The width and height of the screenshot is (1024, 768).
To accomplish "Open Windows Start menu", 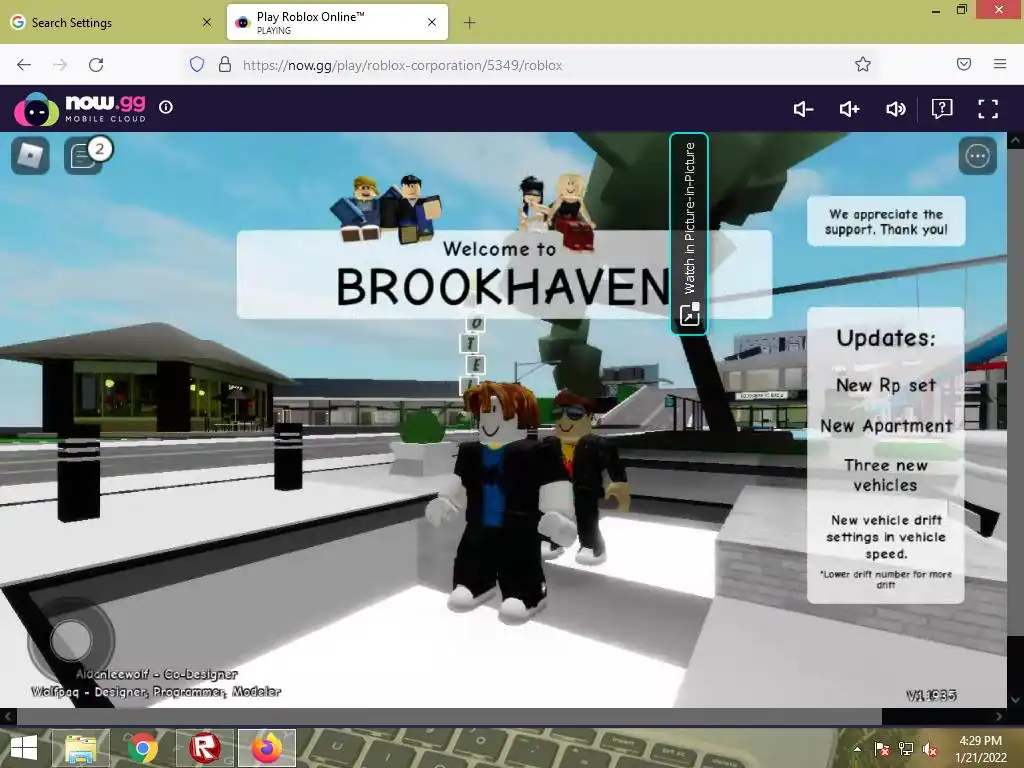I will click(24, 748).
